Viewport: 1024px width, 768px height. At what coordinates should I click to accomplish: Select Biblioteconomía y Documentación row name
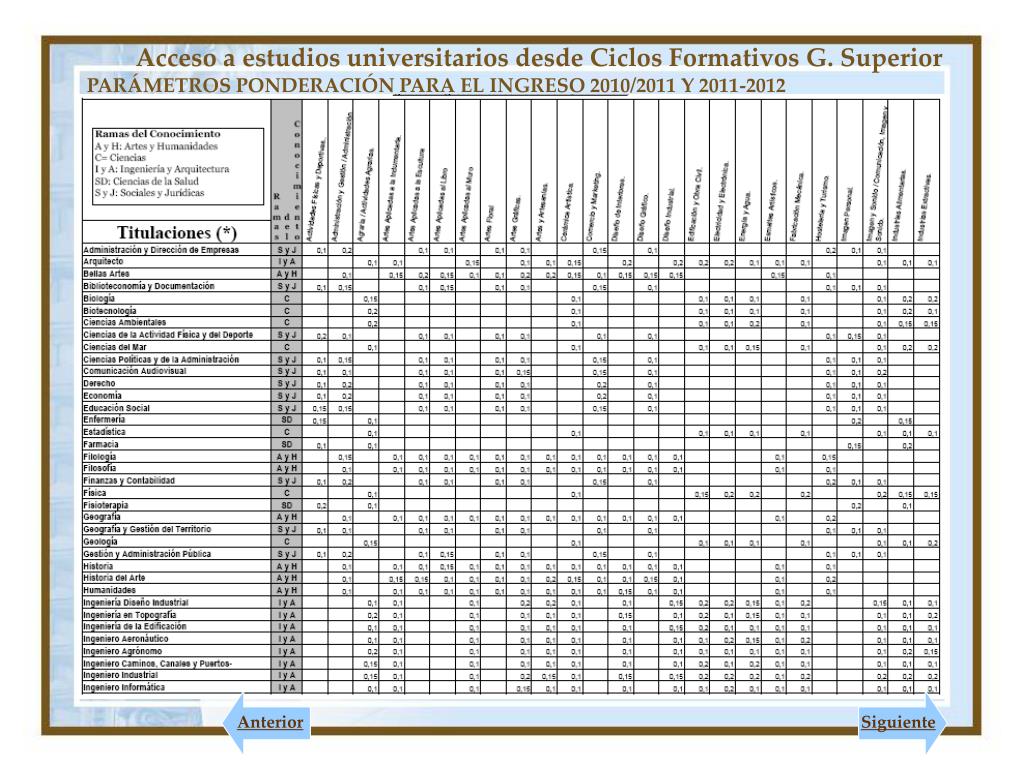[x=148, y=287]
